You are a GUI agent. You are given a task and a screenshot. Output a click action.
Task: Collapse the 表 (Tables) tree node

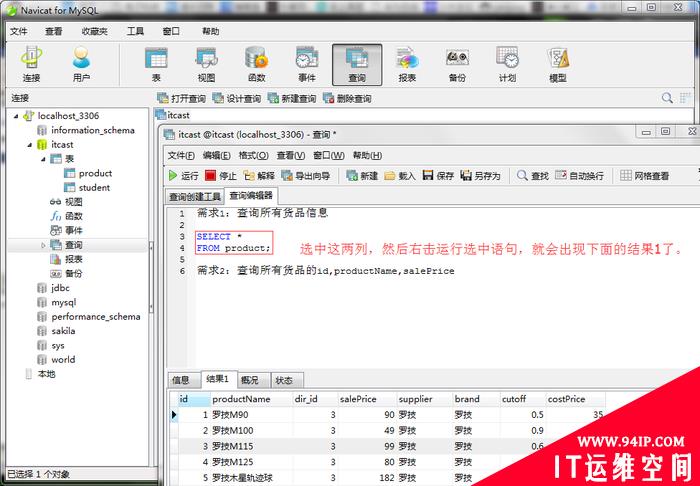point(43,159)
